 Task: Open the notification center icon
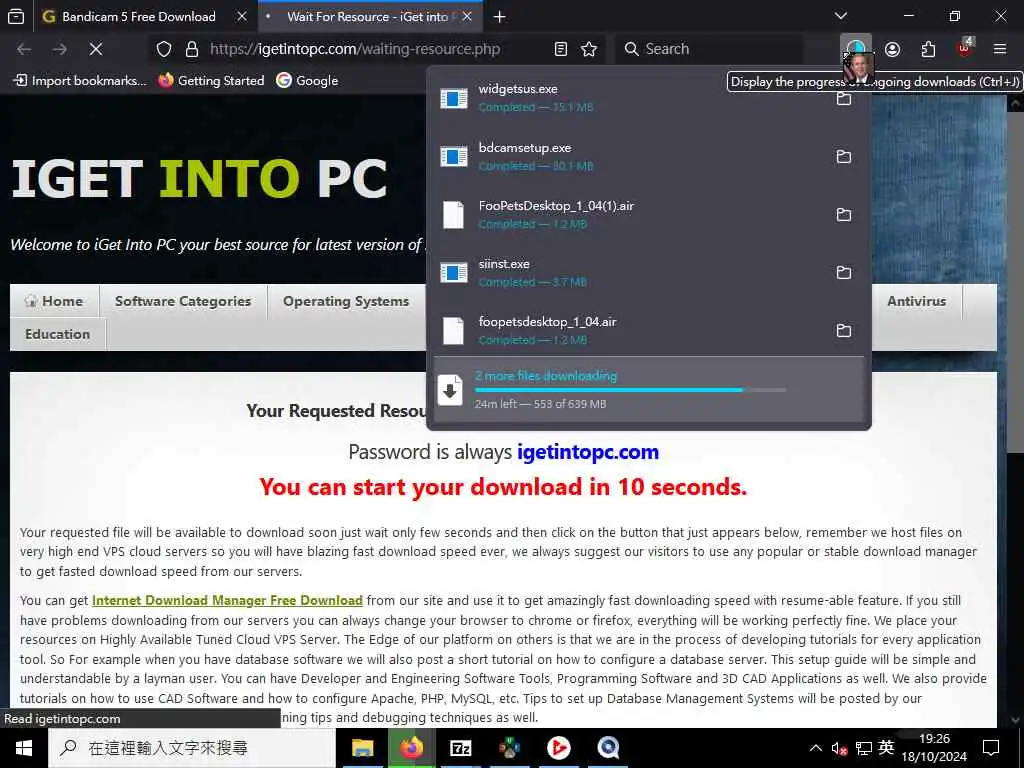pos(991,748)
